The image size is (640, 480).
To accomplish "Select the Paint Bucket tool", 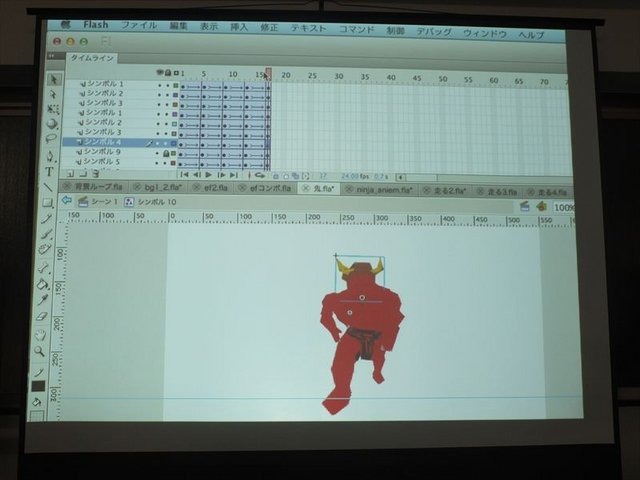I will pos(43,284).
